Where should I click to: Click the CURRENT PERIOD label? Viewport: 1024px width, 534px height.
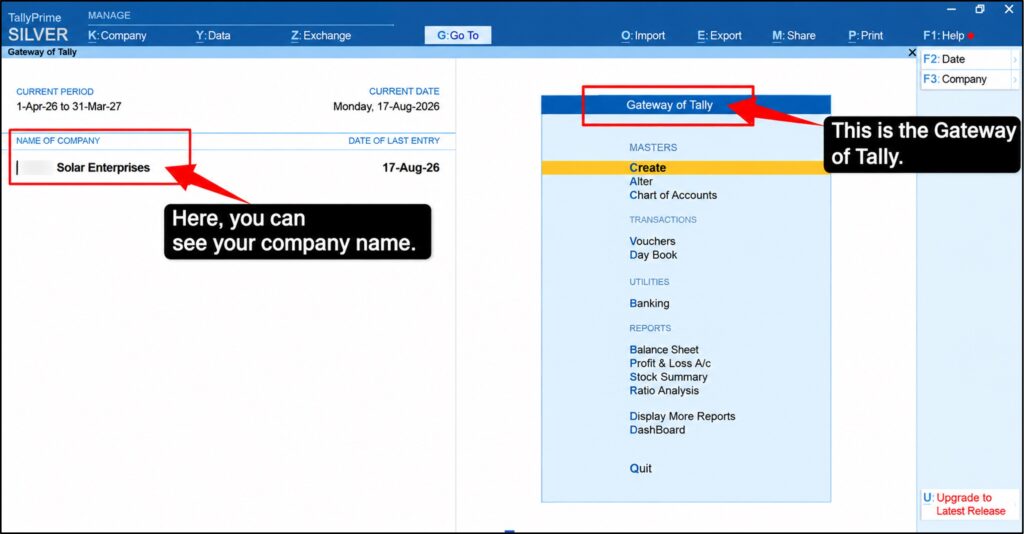(x=55, y=91)
